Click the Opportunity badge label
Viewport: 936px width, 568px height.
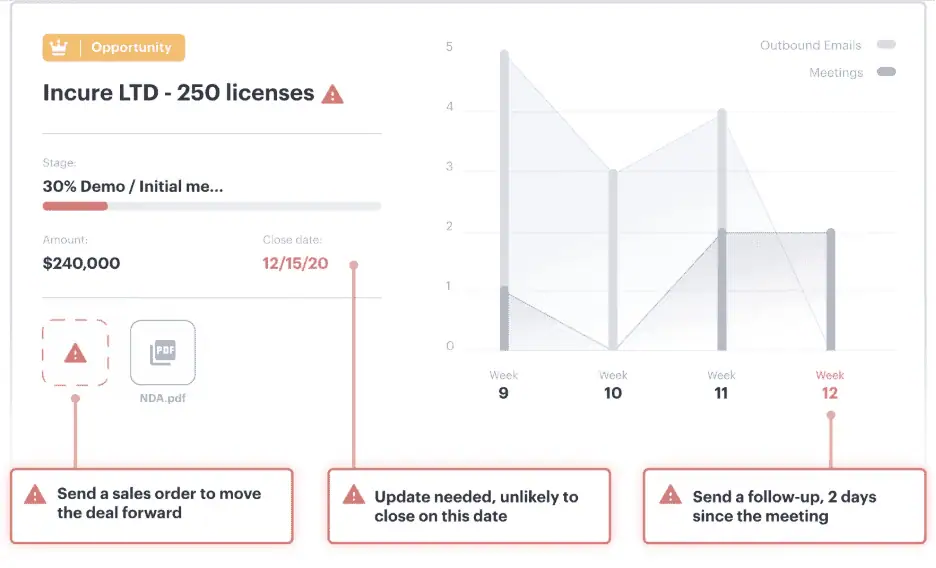131,47
